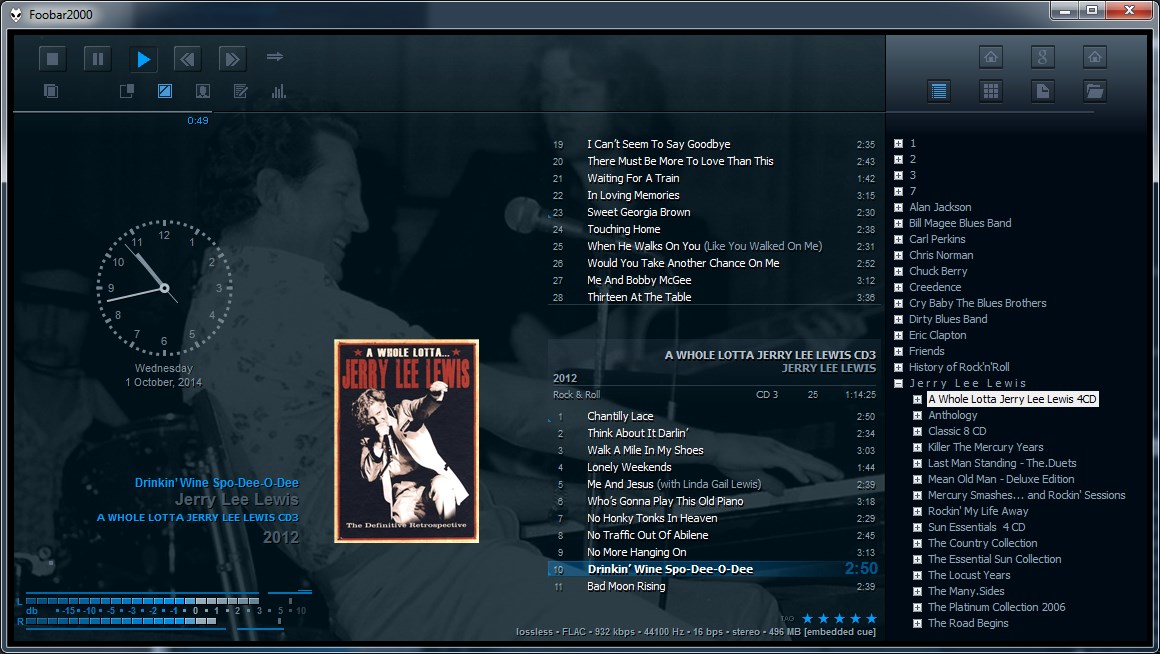Select Dirty Blues Band in the tree

coord(948,319)
